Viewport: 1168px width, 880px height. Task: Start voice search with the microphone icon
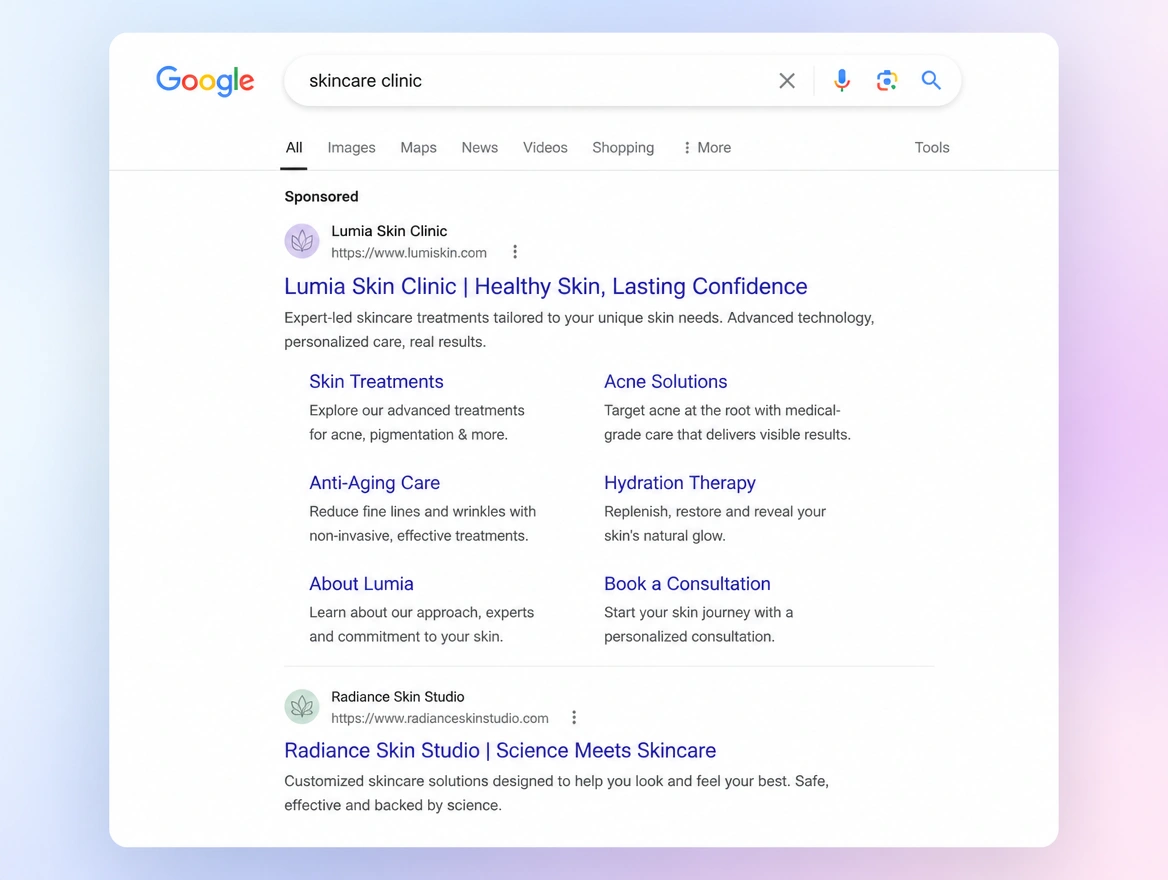click(842, 80)
